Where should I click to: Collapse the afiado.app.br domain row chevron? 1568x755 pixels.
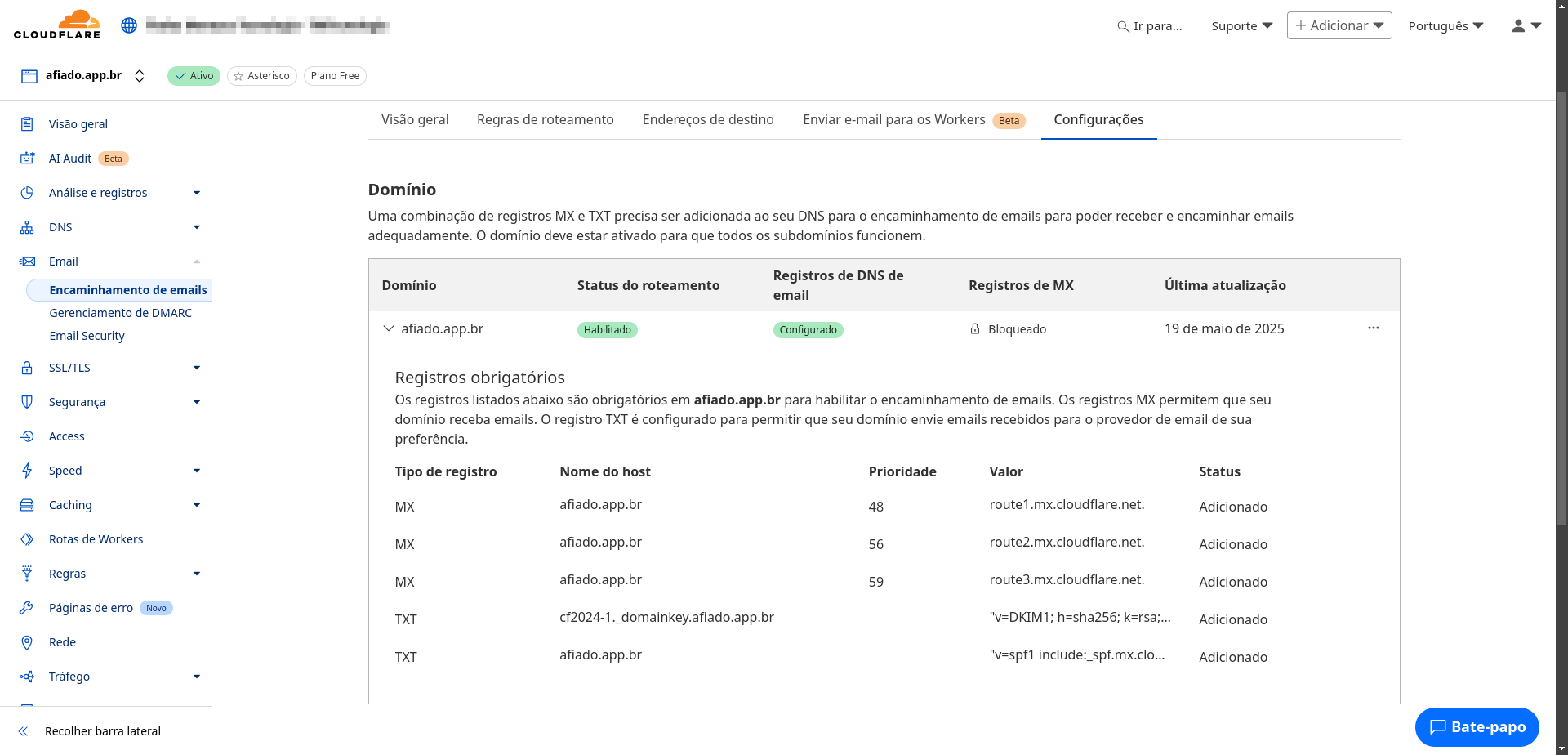click(389, 328)
